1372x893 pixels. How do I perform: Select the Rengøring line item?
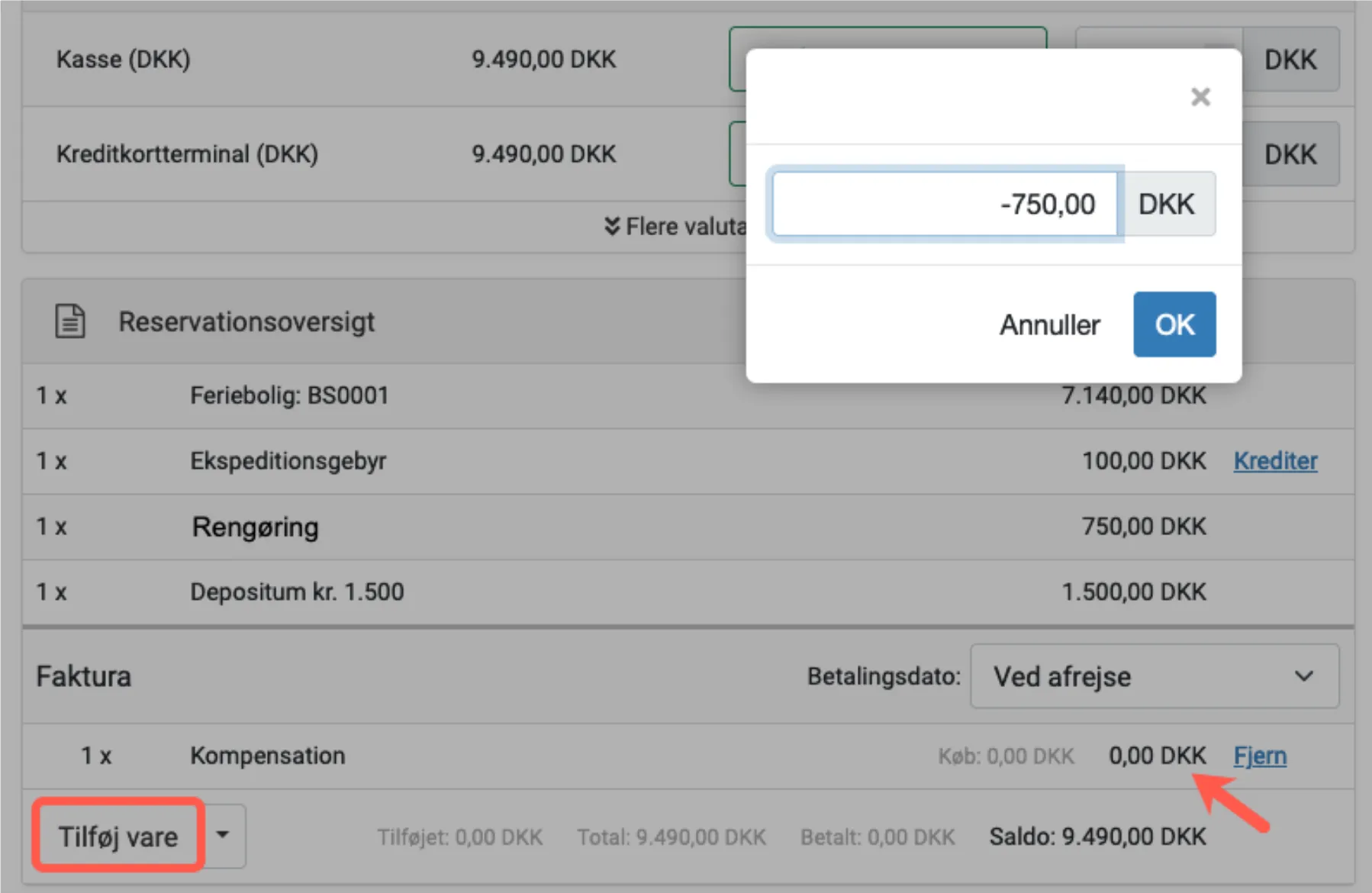[255, 527]
